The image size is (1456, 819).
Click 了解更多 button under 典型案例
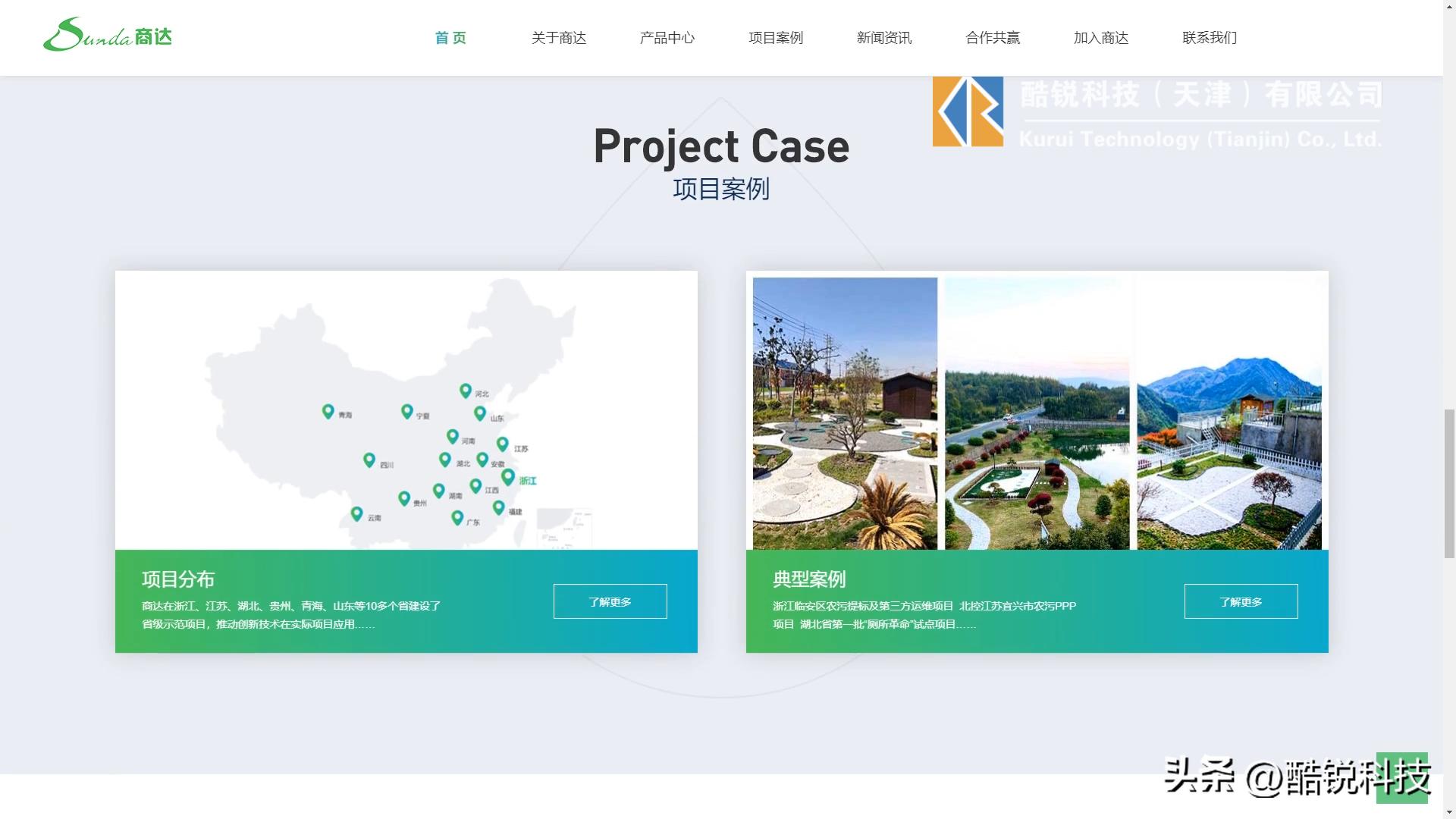coord(1241,601)
